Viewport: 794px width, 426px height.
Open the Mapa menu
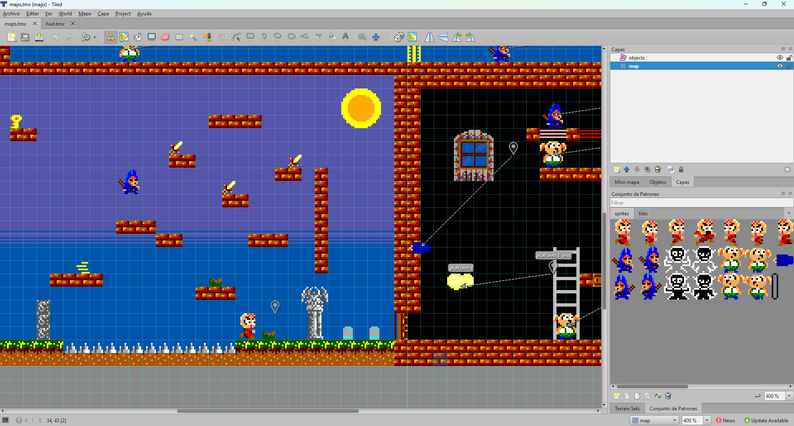click(85, 14)
